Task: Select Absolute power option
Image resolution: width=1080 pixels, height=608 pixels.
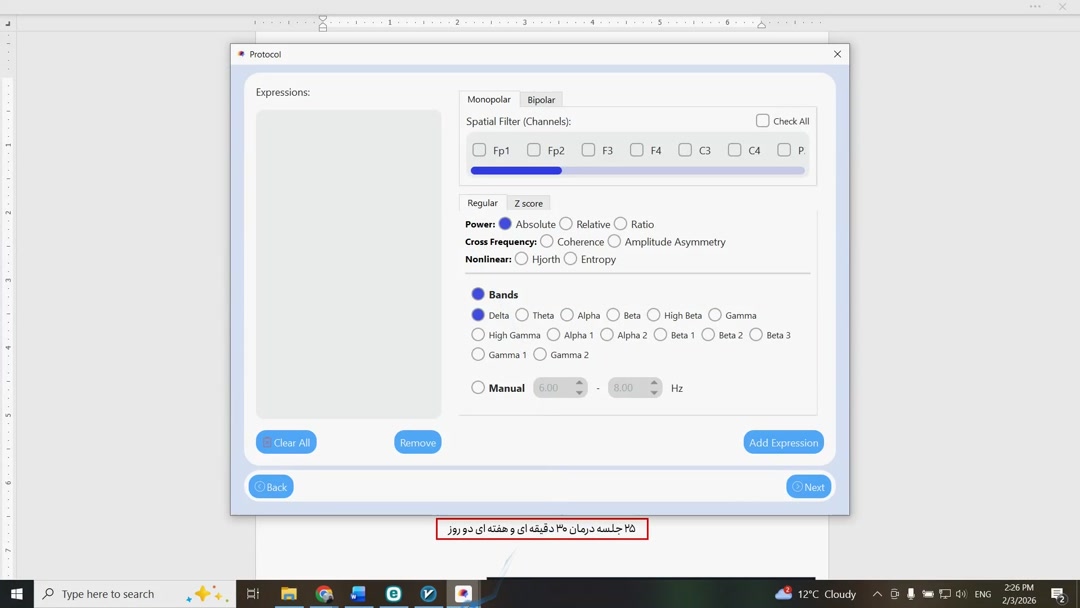Action: click(x=505, y=224)
